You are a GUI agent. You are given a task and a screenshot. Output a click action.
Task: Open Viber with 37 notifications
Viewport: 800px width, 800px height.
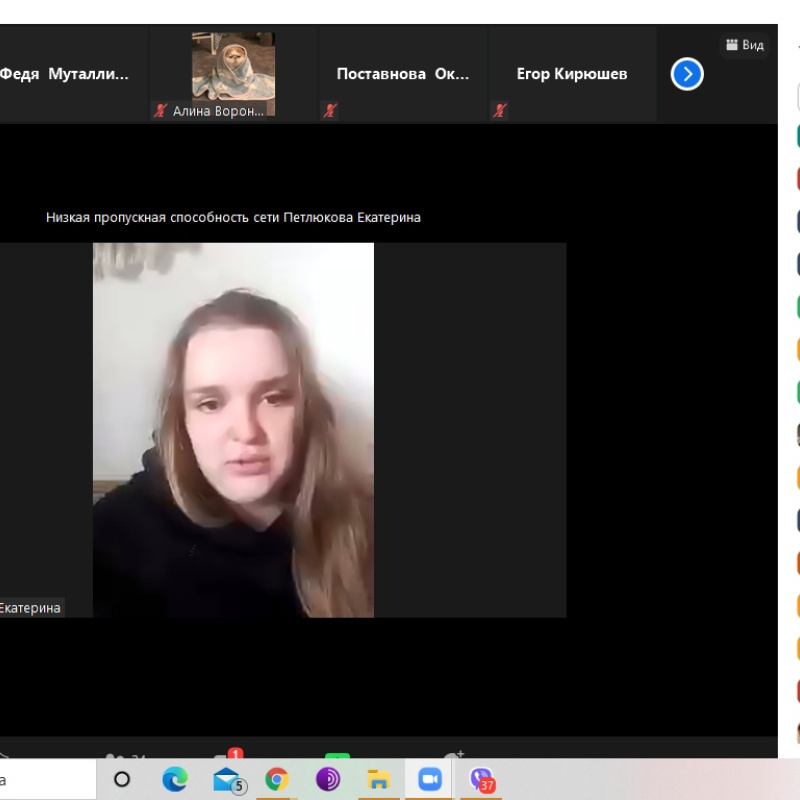coord(482,779)
